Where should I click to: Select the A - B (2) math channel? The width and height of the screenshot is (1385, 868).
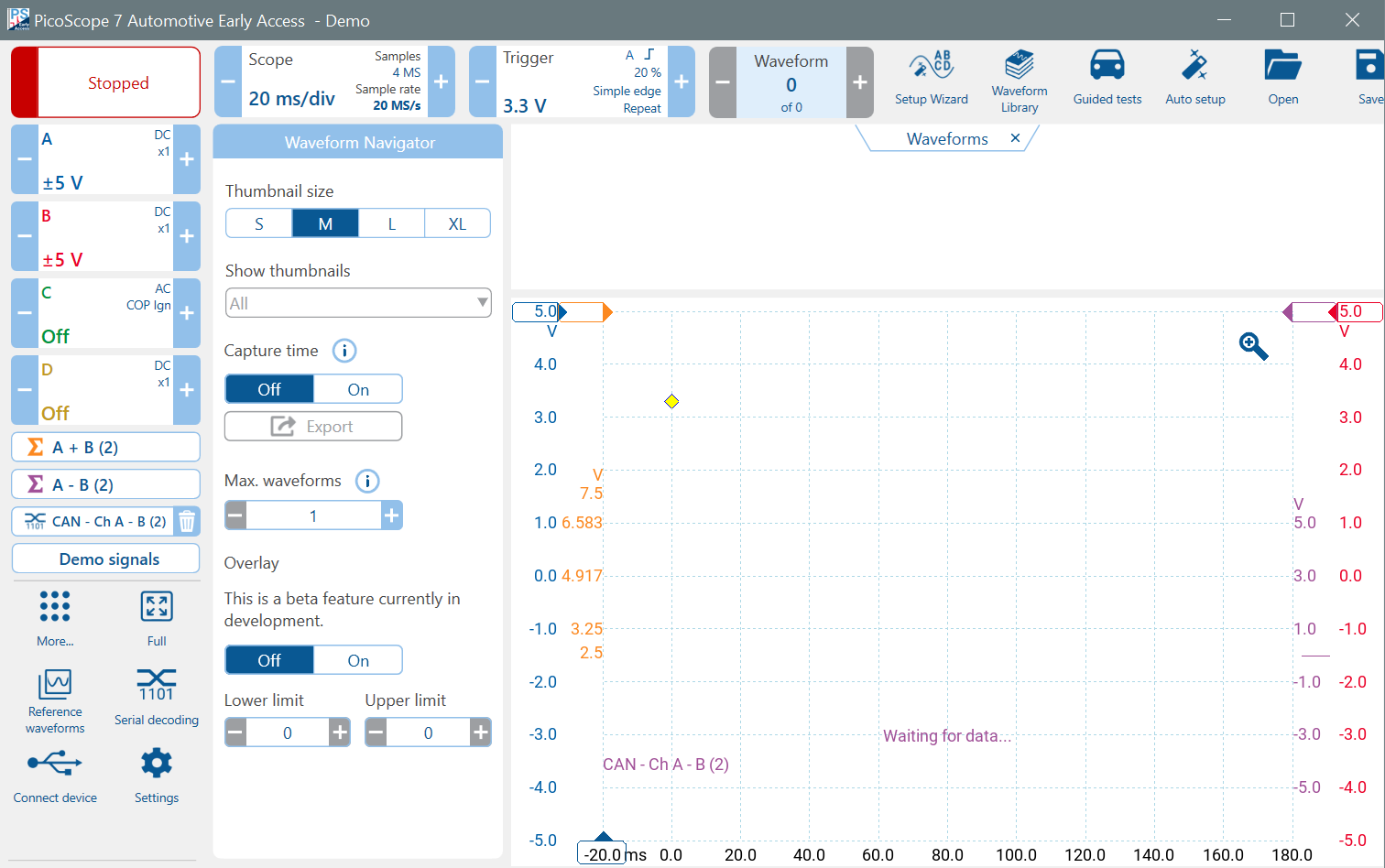tap(106, 484)
